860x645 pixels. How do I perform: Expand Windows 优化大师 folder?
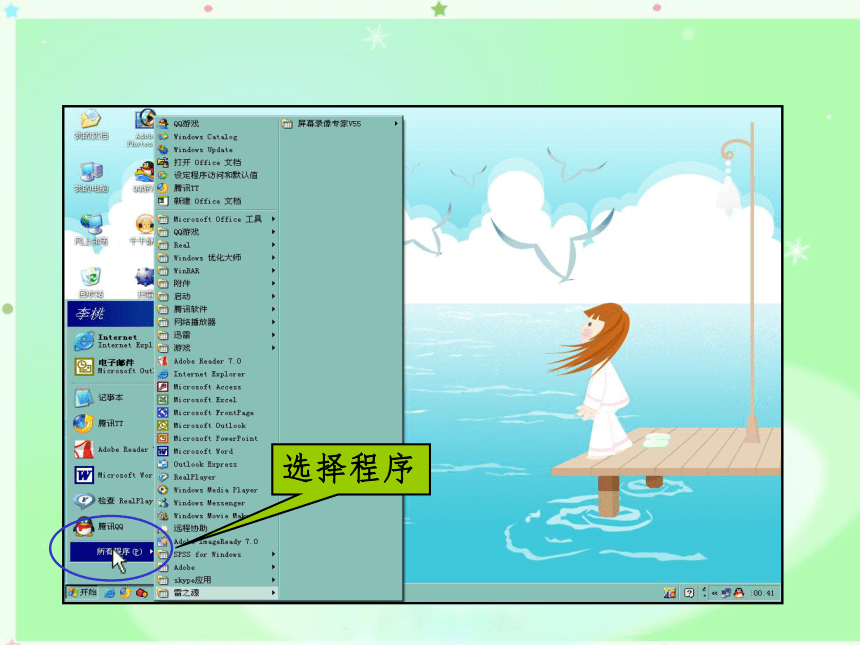click(x=217, y=258)
